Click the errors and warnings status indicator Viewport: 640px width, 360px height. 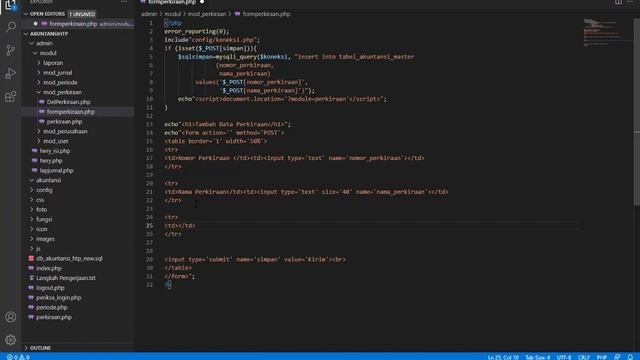pyautogui.click(x=18, y=357)
